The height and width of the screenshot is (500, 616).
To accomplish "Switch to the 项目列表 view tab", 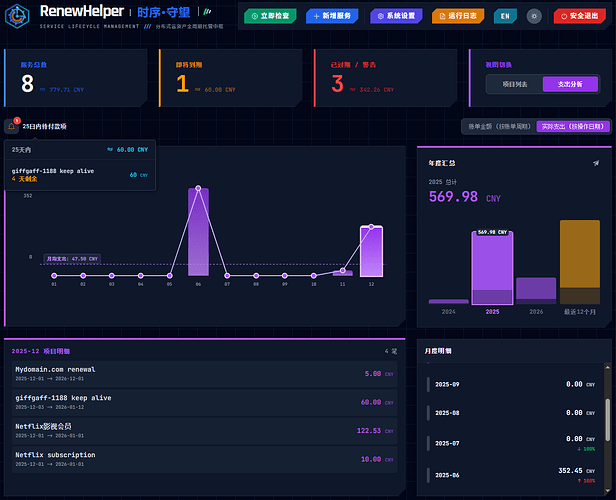I will click(x=514, y=84).
